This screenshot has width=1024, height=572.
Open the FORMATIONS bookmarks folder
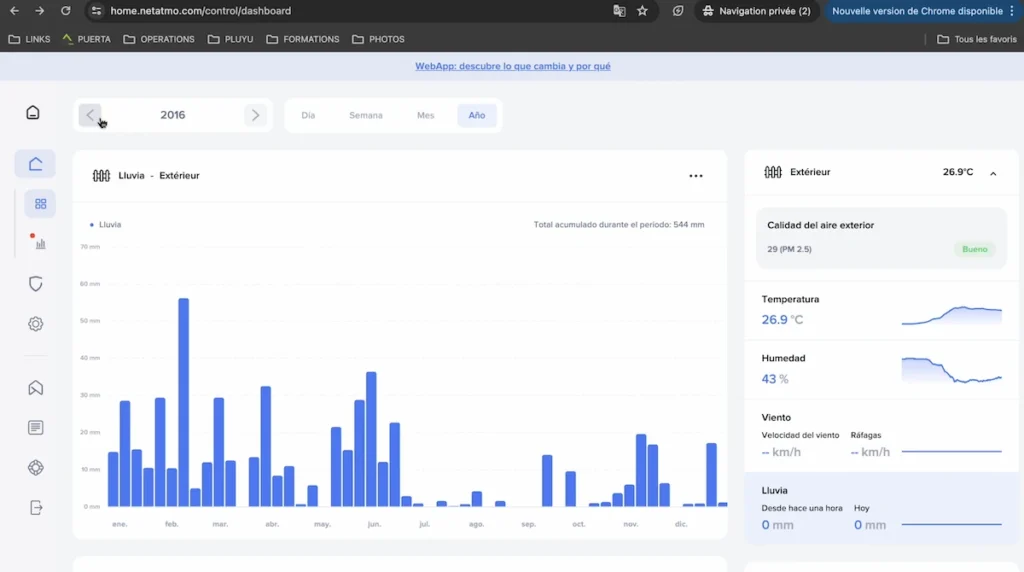pos(302,39)
